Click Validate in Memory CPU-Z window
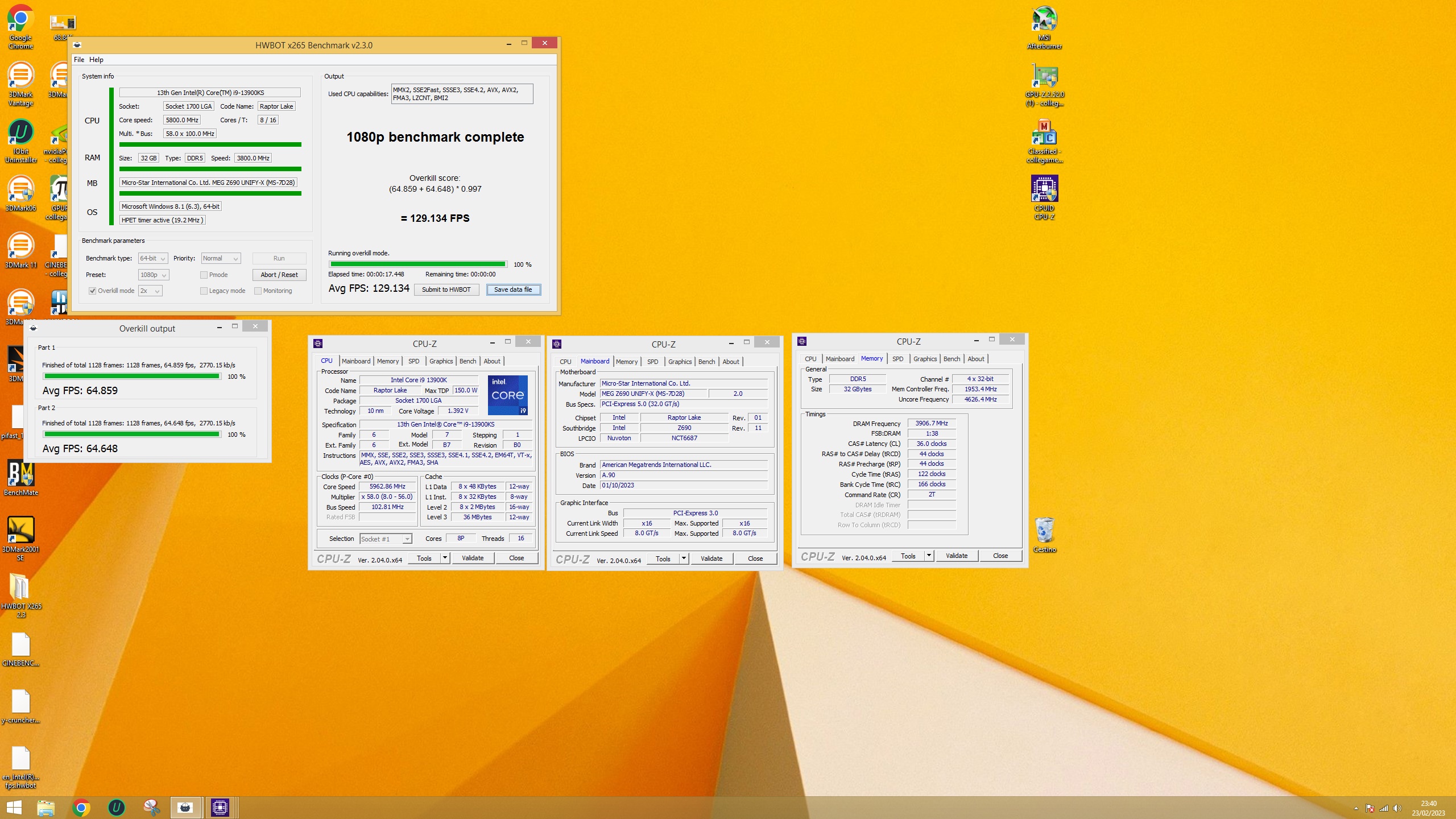 coord(957,556)
